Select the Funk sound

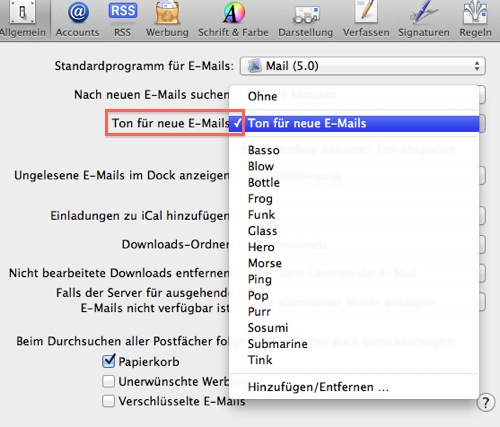tap(354, 215)
